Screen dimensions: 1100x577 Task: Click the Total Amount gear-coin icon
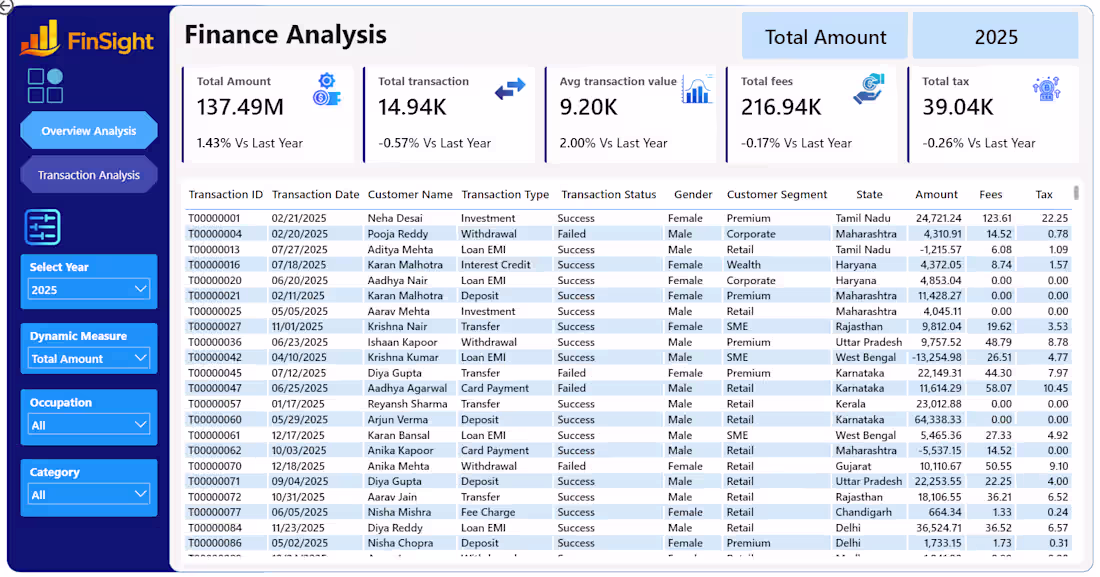327,90
